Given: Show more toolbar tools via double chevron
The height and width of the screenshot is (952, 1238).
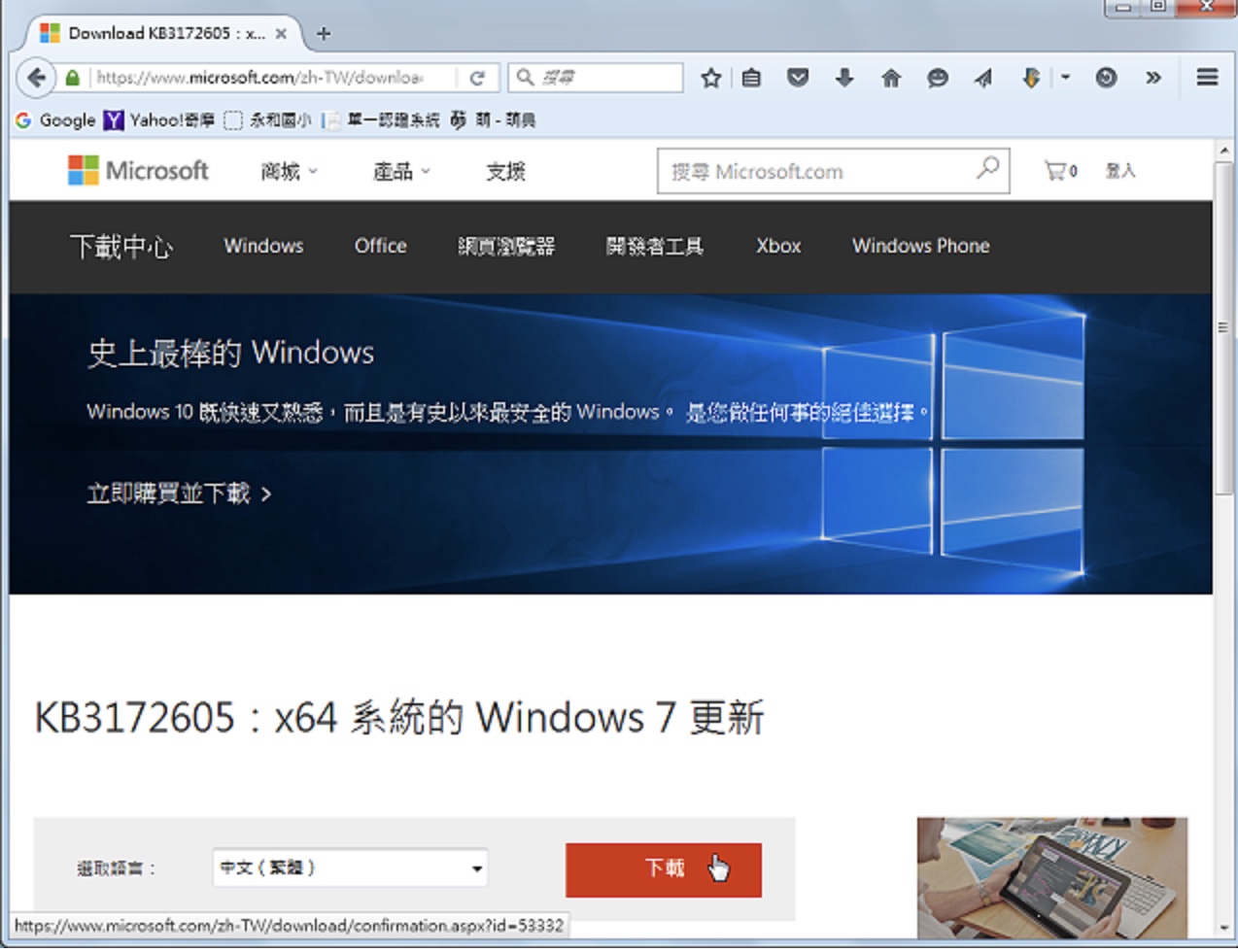Looking at the screenshot, I should [x=1153, y=78].
